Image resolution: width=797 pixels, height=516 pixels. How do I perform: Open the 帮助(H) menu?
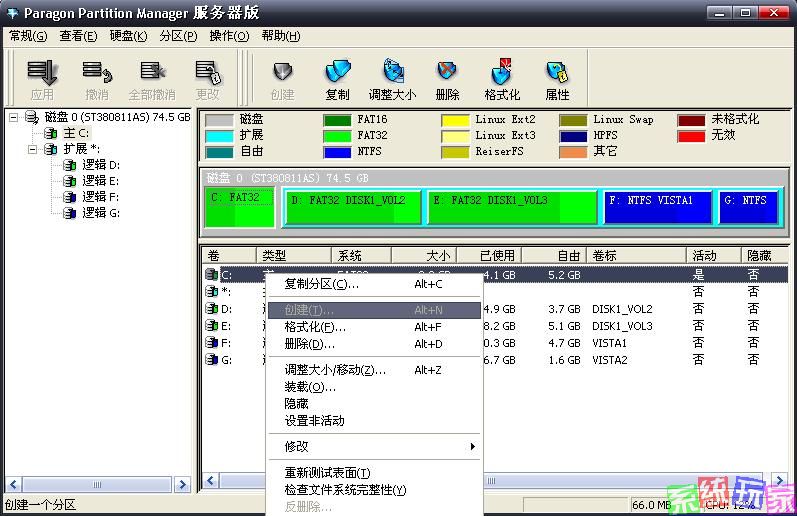[x=281, y=36]
